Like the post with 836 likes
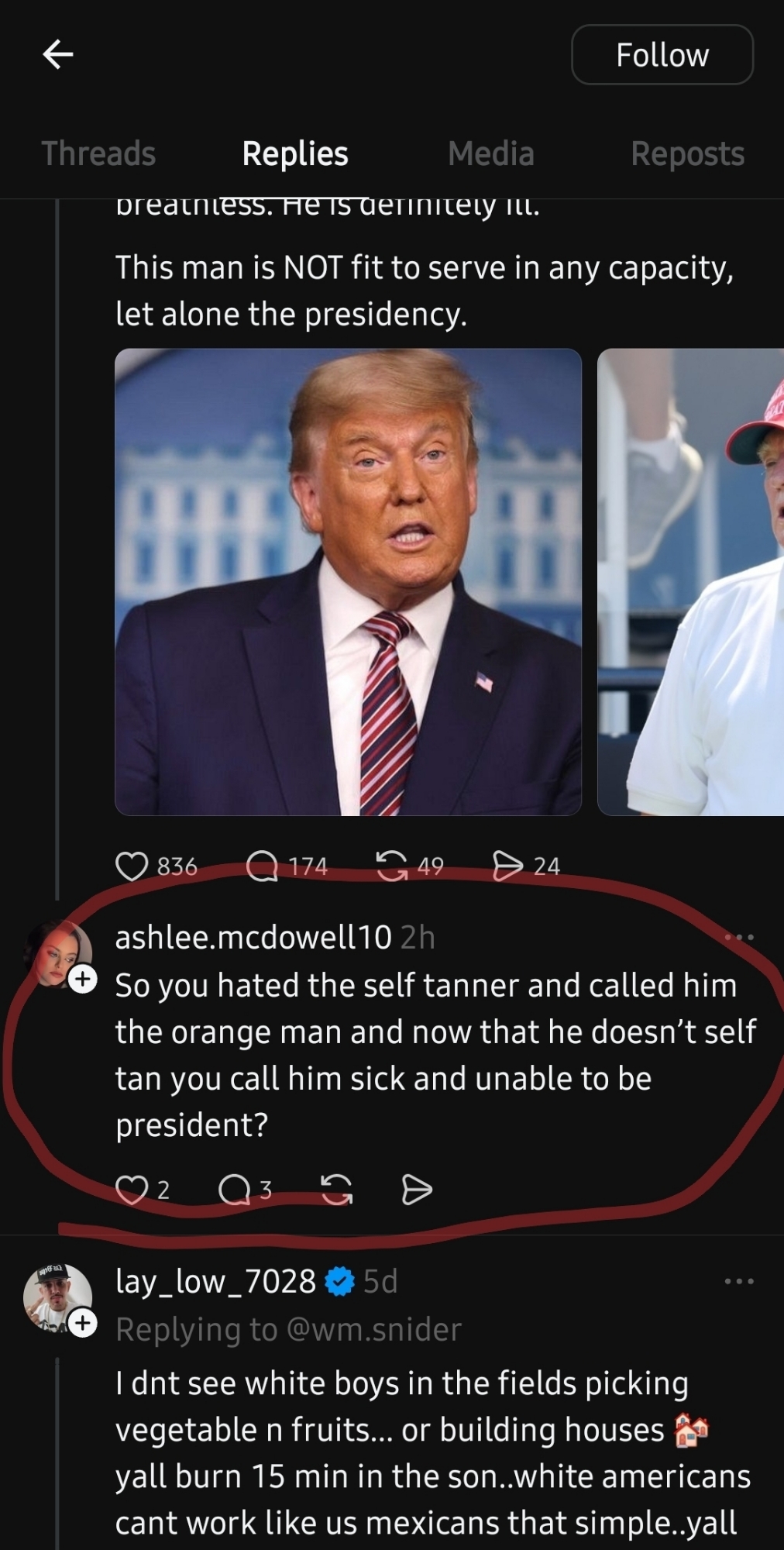 pos(132,866)
